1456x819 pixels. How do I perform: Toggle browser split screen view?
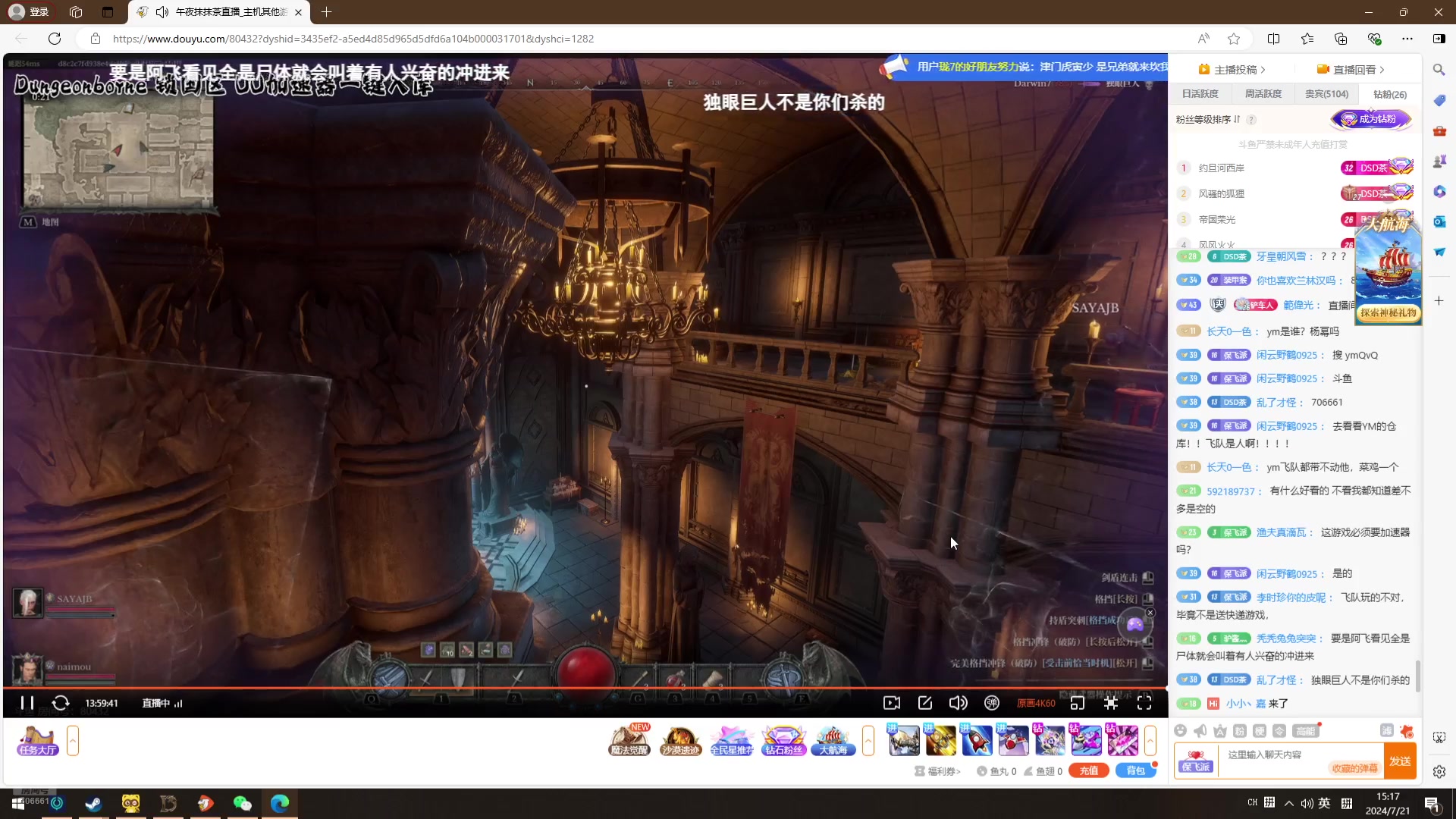1273,39
